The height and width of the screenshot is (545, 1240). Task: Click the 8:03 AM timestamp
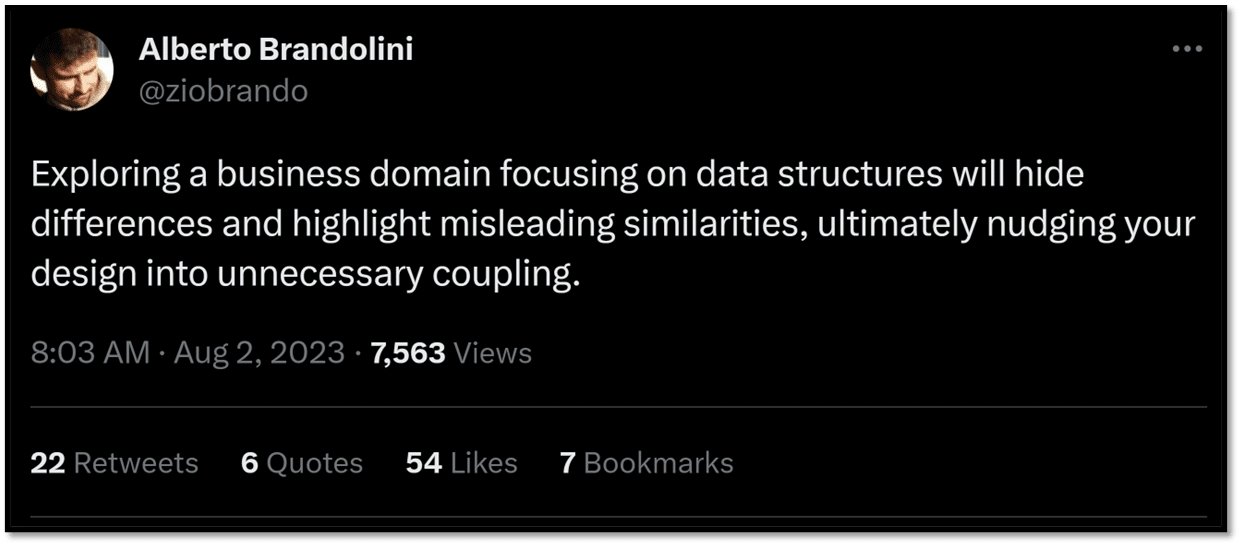coord(91,353)
